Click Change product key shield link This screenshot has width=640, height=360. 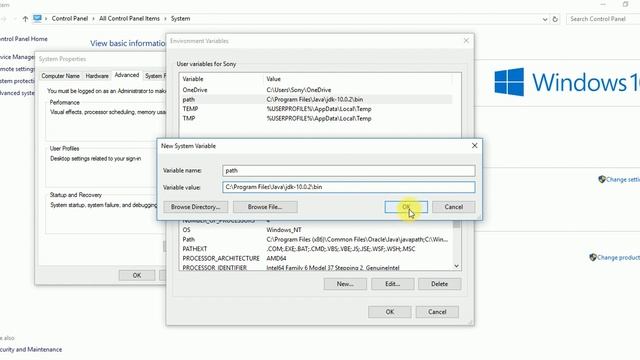[615, 258]
